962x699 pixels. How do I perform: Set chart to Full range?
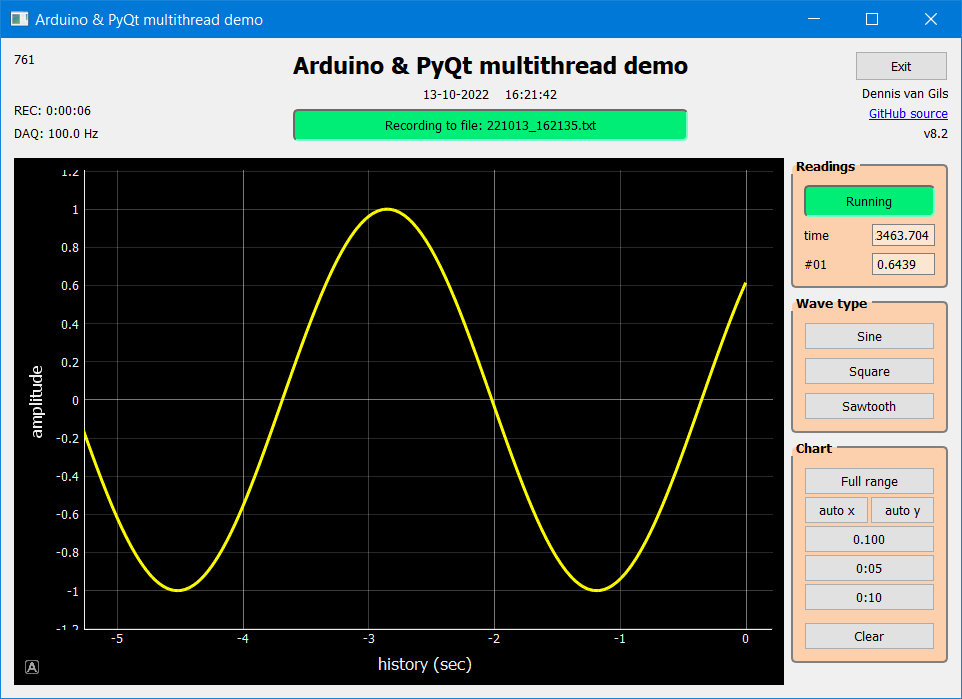tap(869, 481)
